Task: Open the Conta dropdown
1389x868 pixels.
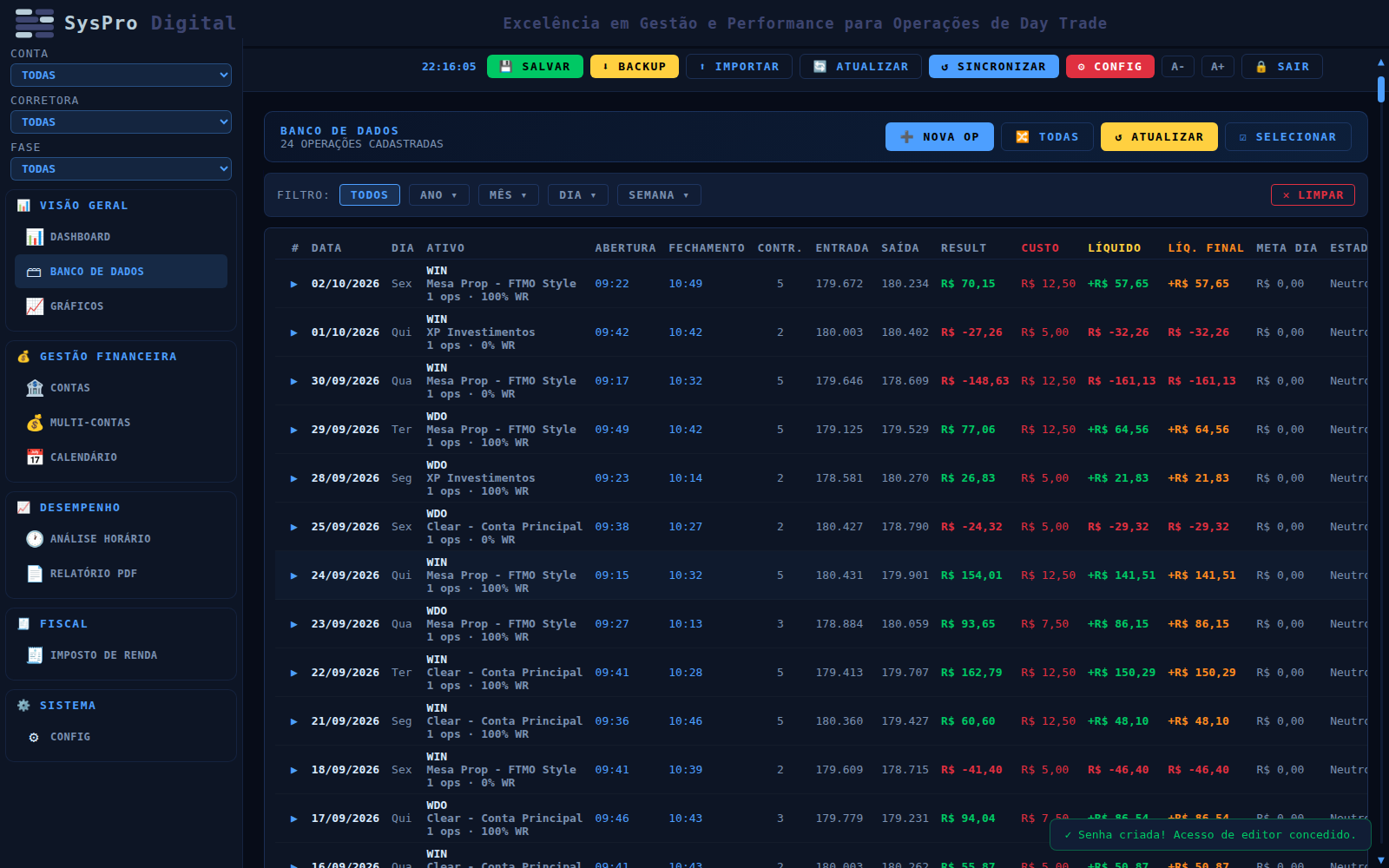Action: pyautogui.click(x=121, y=76)
